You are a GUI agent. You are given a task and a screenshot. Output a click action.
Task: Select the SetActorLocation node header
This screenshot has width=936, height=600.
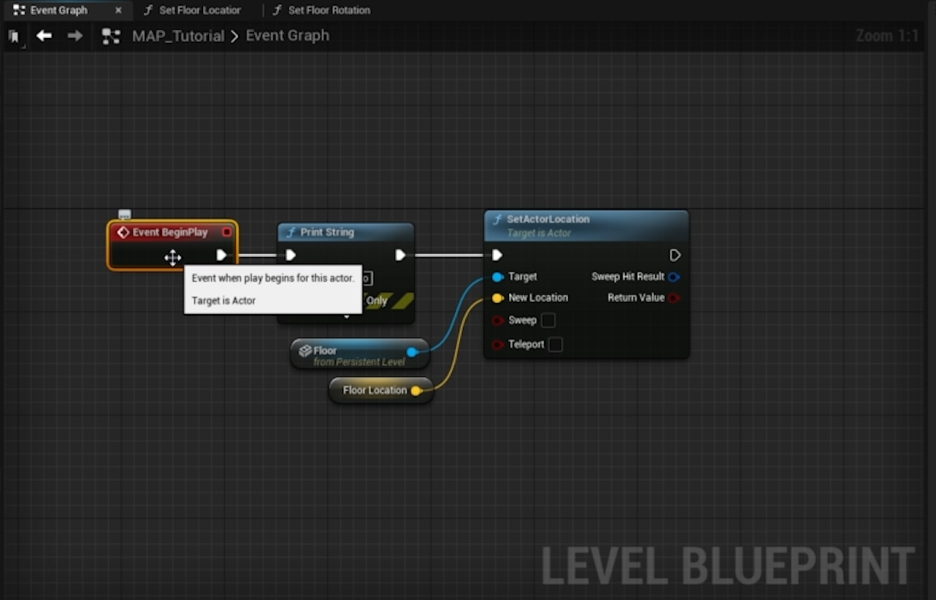click(586, 226)
